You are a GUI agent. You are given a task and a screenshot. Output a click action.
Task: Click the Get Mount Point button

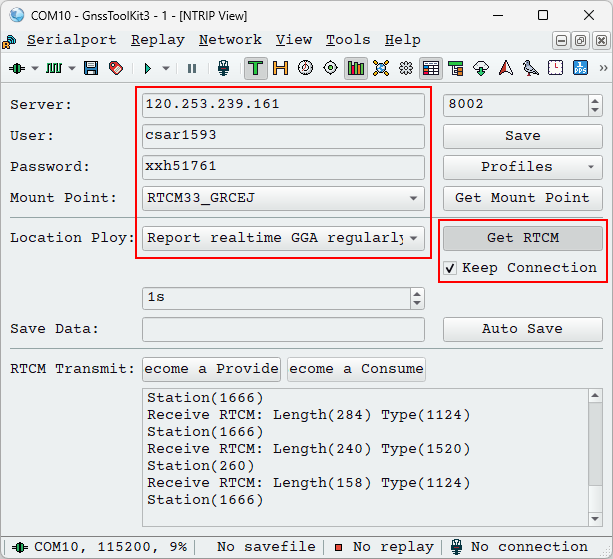pos(522,198)
